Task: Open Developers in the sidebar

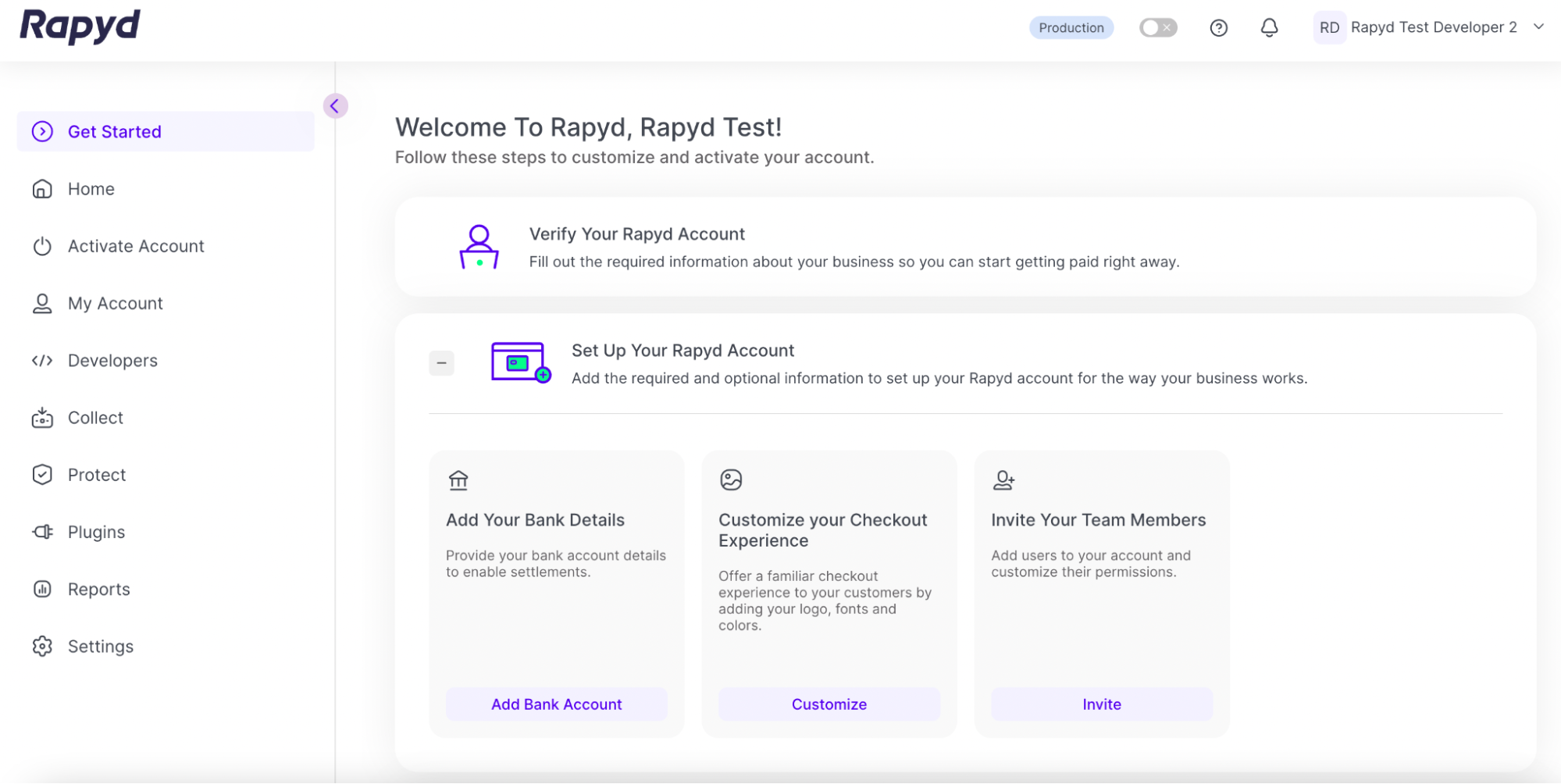Action: point(112,361)
